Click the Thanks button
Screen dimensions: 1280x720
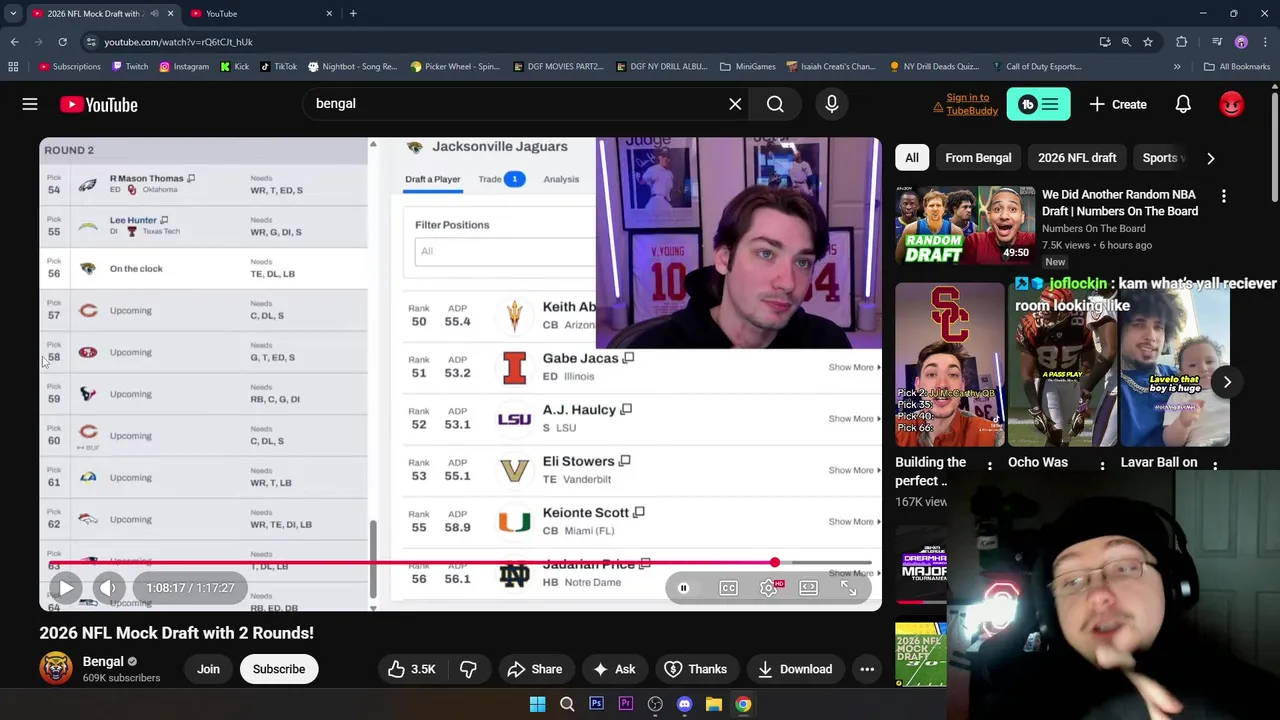tap(695, 669)
